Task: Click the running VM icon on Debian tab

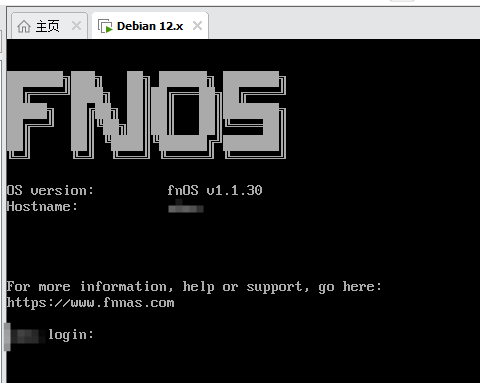Action: pyautogui.click(x=105, y=26)
